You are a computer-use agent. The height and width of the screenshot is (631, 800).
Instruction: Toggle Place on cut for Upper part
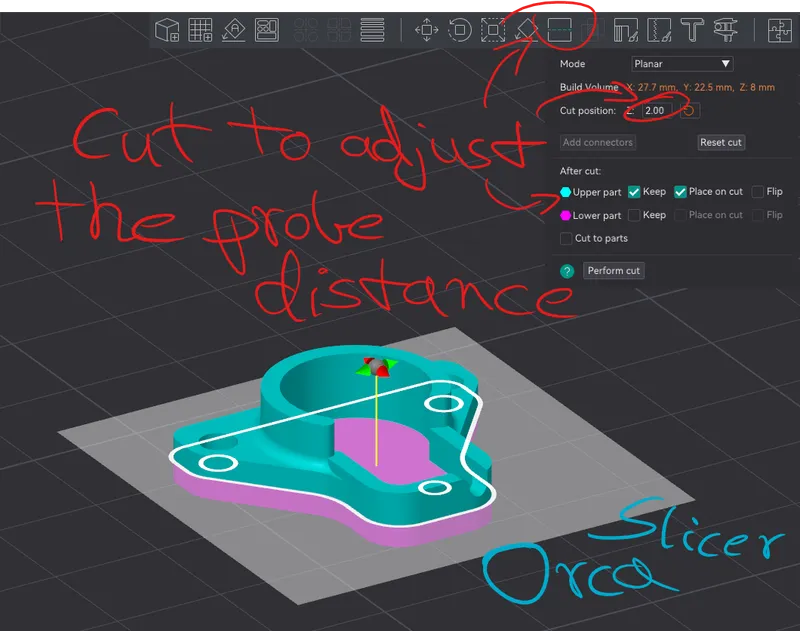coord(681,192)
